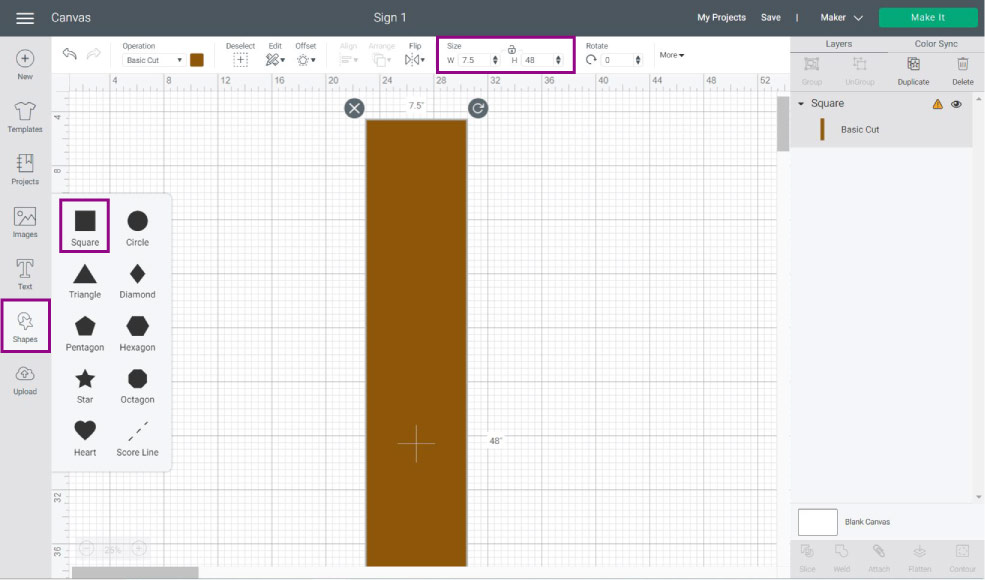Click the Make It button
The image size is (985, 580).
(x=927, y=17)
